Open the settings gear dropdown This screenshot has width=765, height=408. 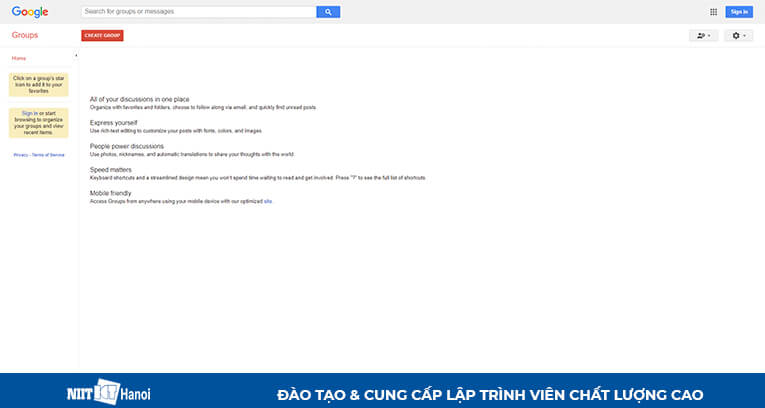pos(739,36)
